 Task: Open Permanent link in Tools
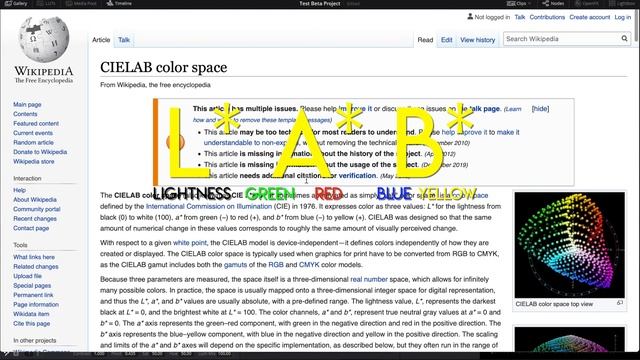coord(33,295)
